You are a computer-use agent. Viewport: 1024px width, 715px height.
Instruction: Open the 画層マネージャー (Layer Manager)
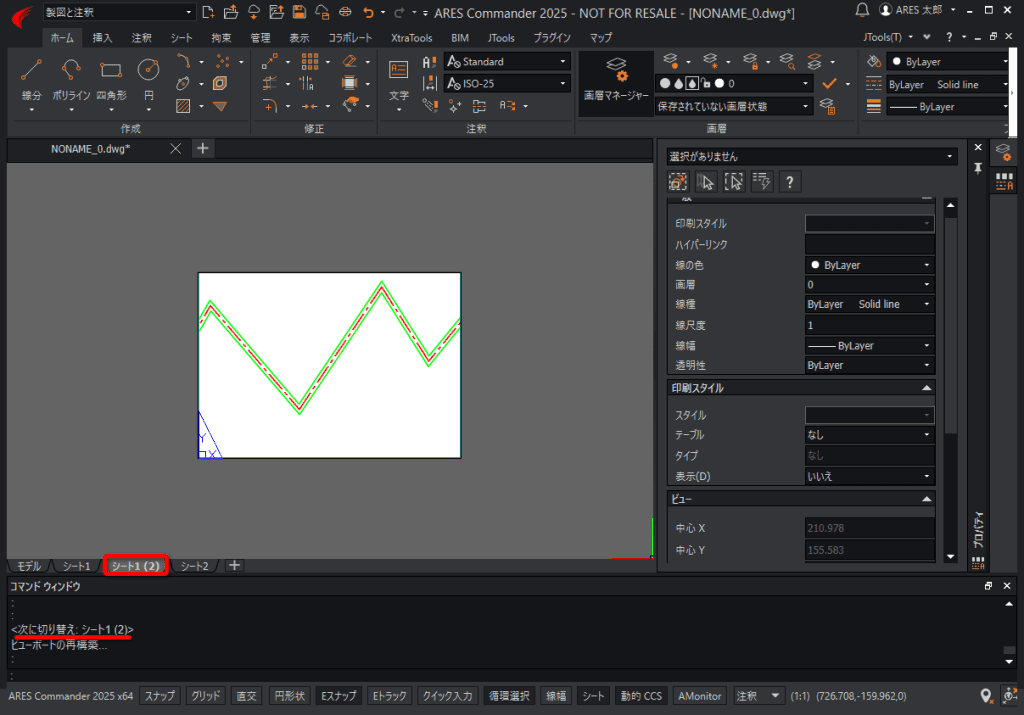coord(617,80)
